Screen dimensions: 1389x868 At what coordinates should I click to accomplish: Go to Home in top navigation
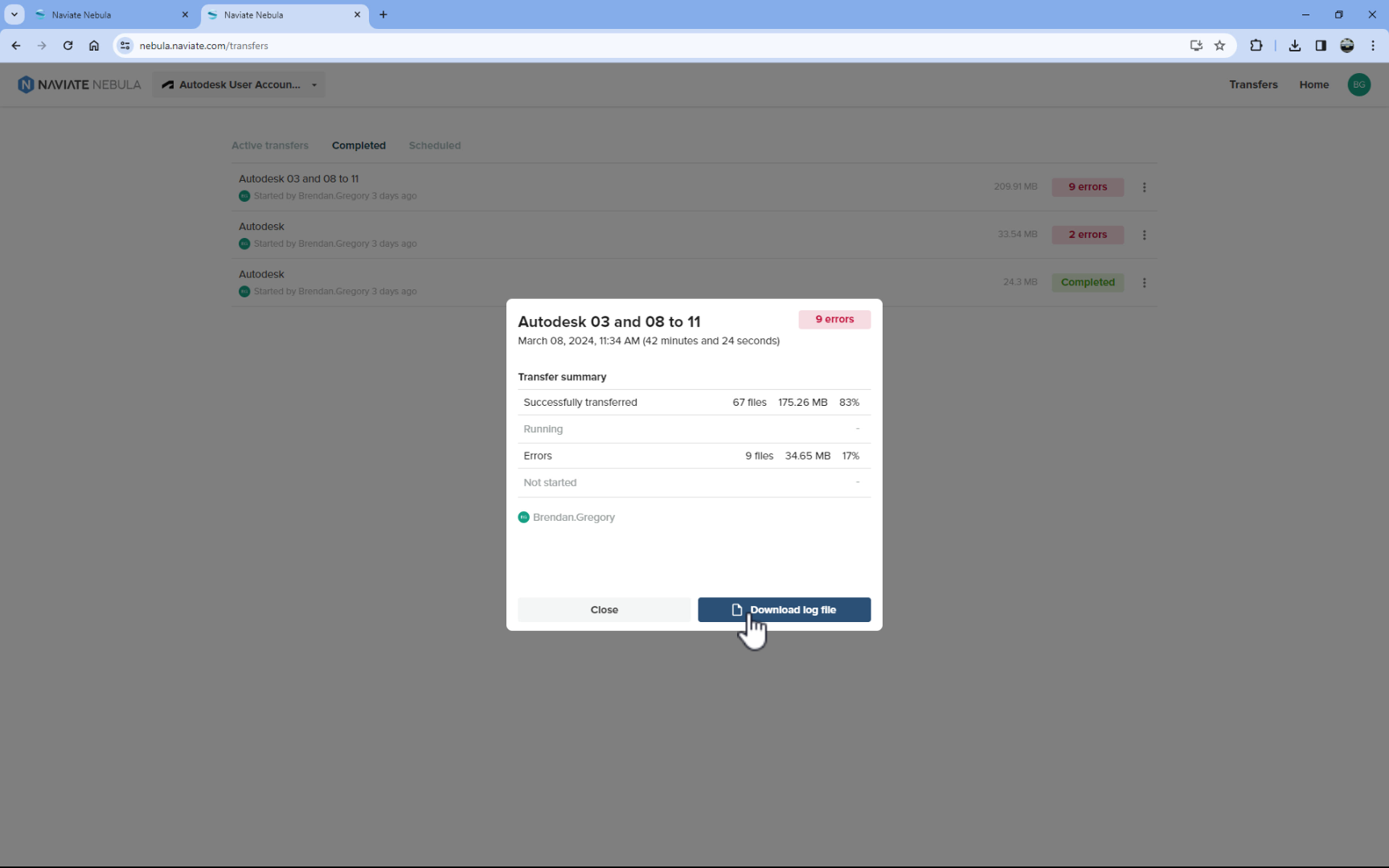click(x=1313, y=84)
